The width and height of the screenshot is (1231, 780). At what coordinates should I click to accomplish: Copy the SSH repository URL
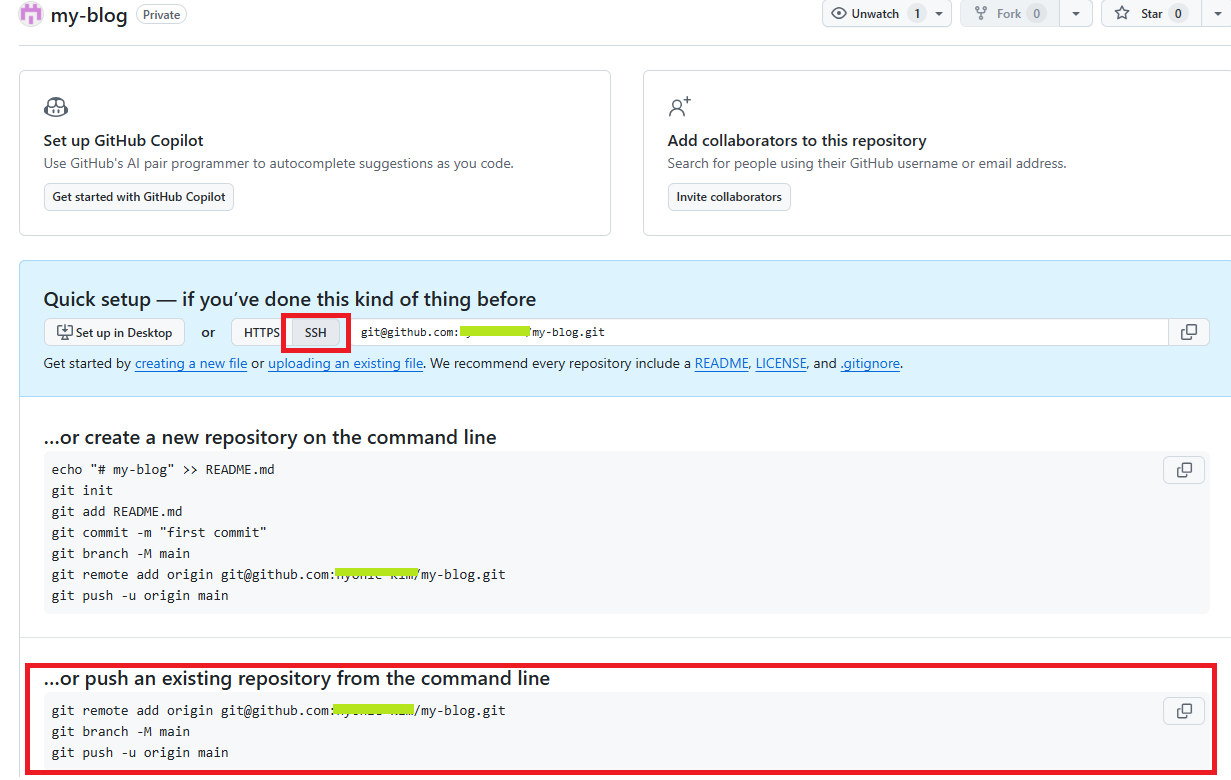point(1189,332)
